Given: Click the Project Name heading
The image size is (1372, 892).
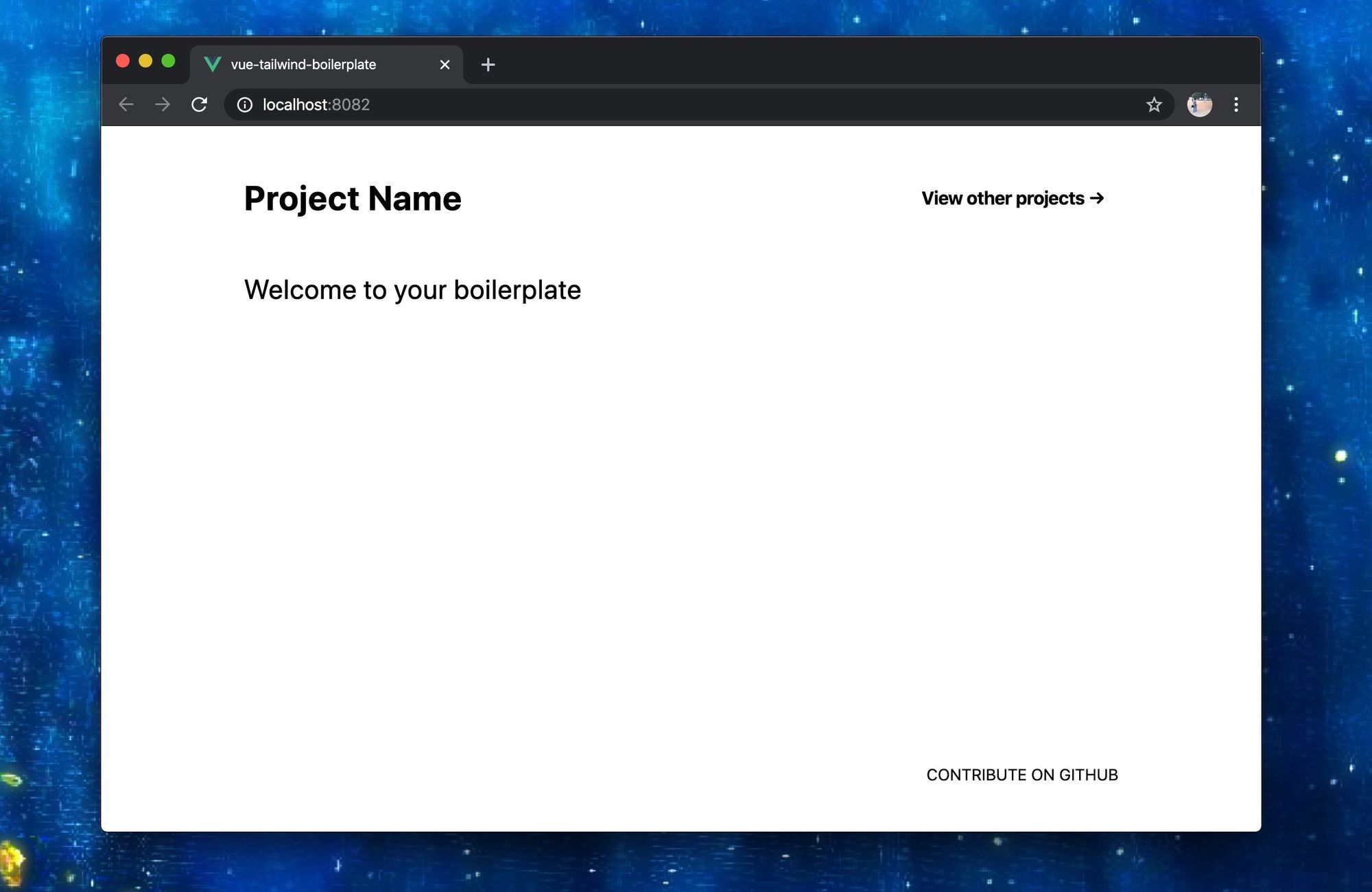Looking at the screenshot, I should tap(353, 199).
